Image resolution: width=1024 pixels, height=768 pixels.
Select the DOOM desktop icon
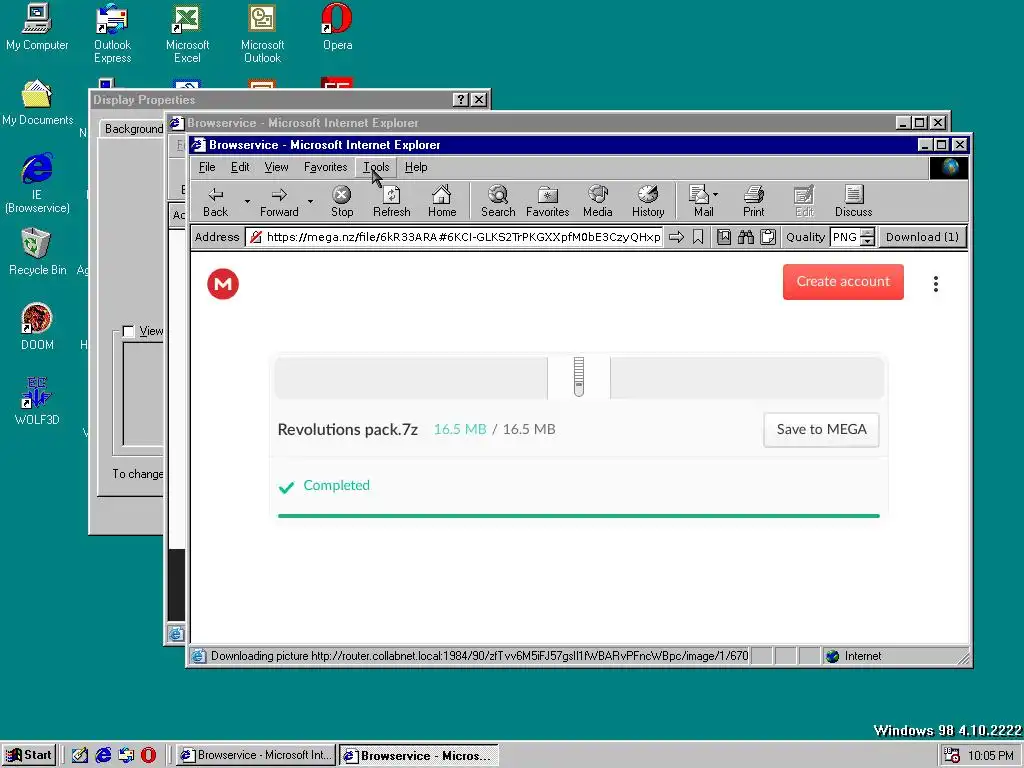[37, 327]
